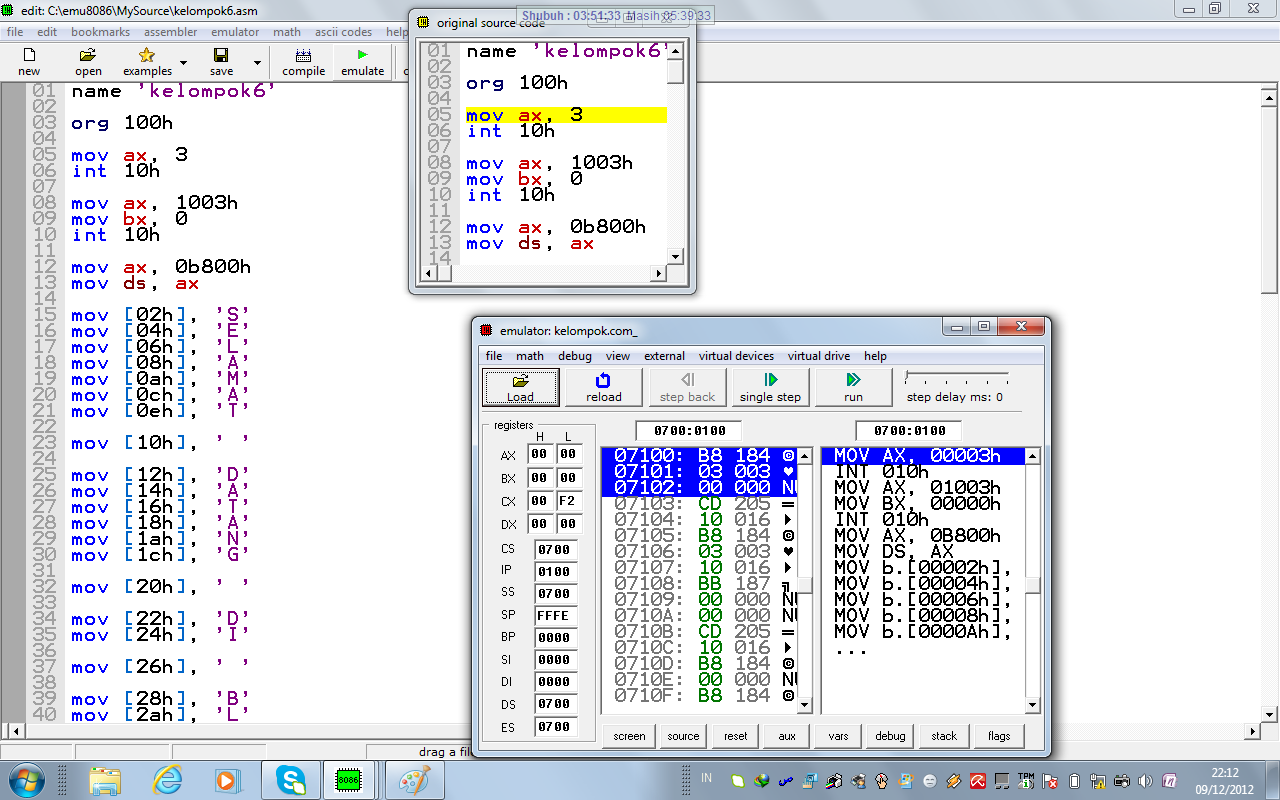Expand the examples dropdown arrow

point(183,63)
